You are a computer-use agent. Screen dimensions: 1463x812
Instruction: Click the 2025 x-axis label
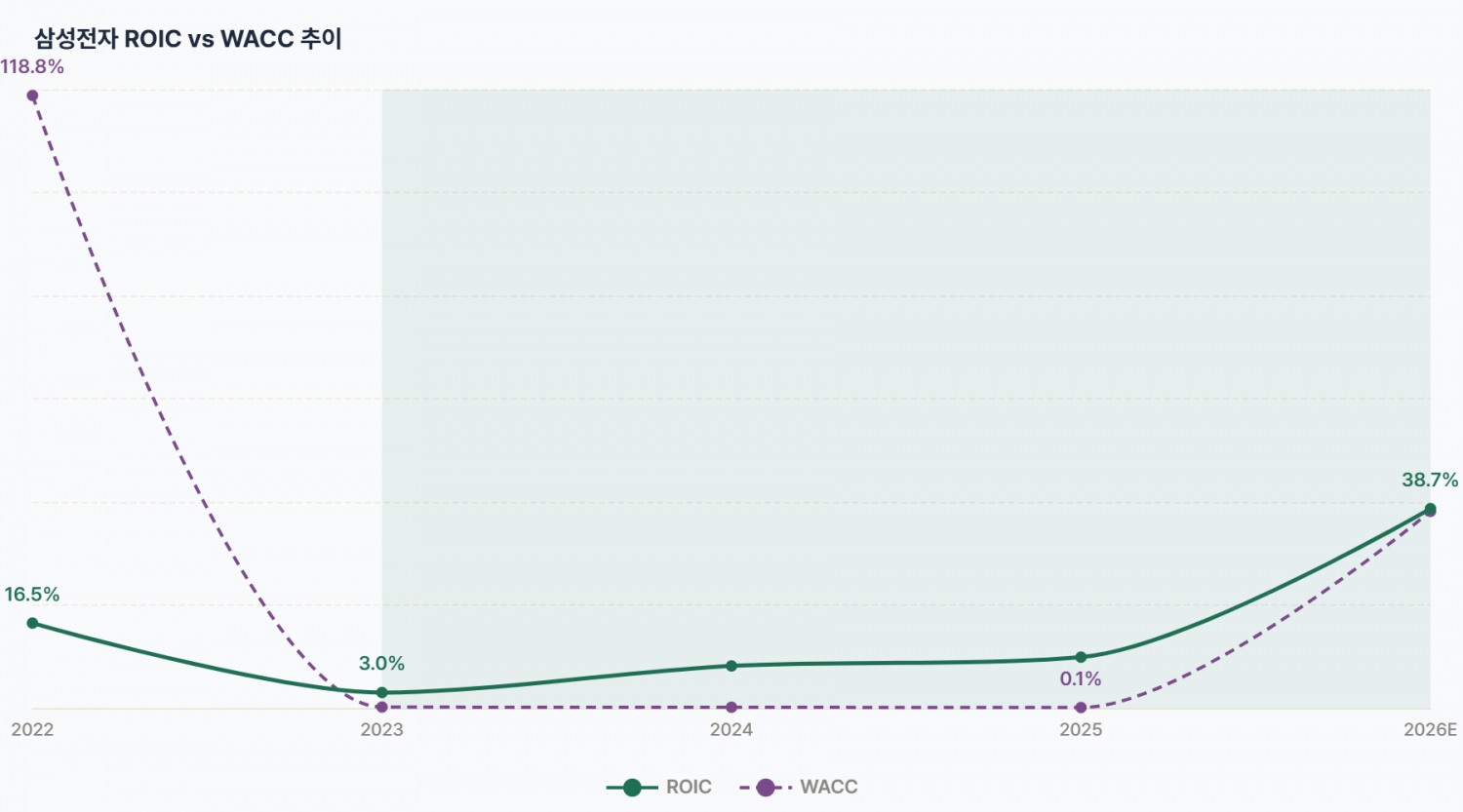1081,730
